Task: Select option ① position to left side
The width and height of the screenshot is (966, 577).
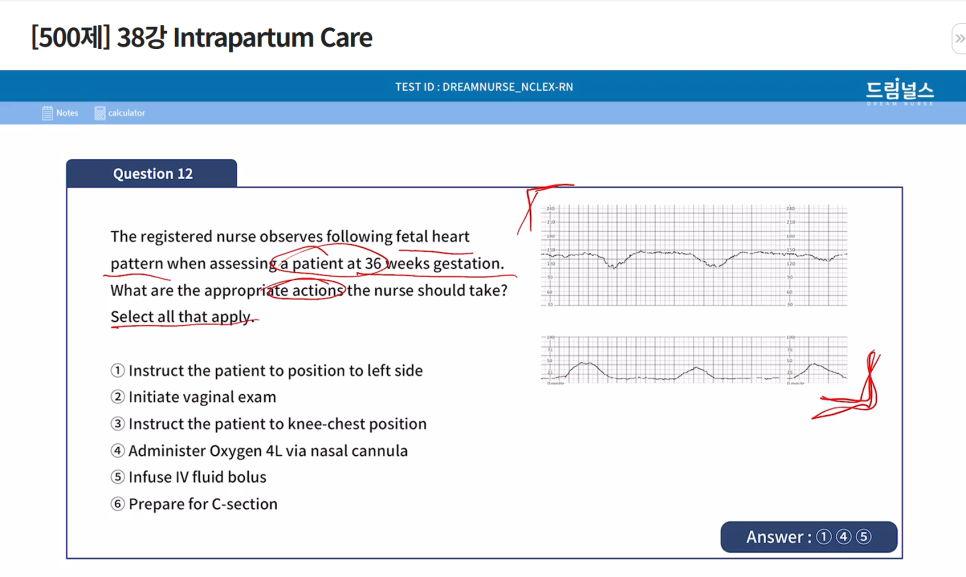Action: click(x=267, y=370)
